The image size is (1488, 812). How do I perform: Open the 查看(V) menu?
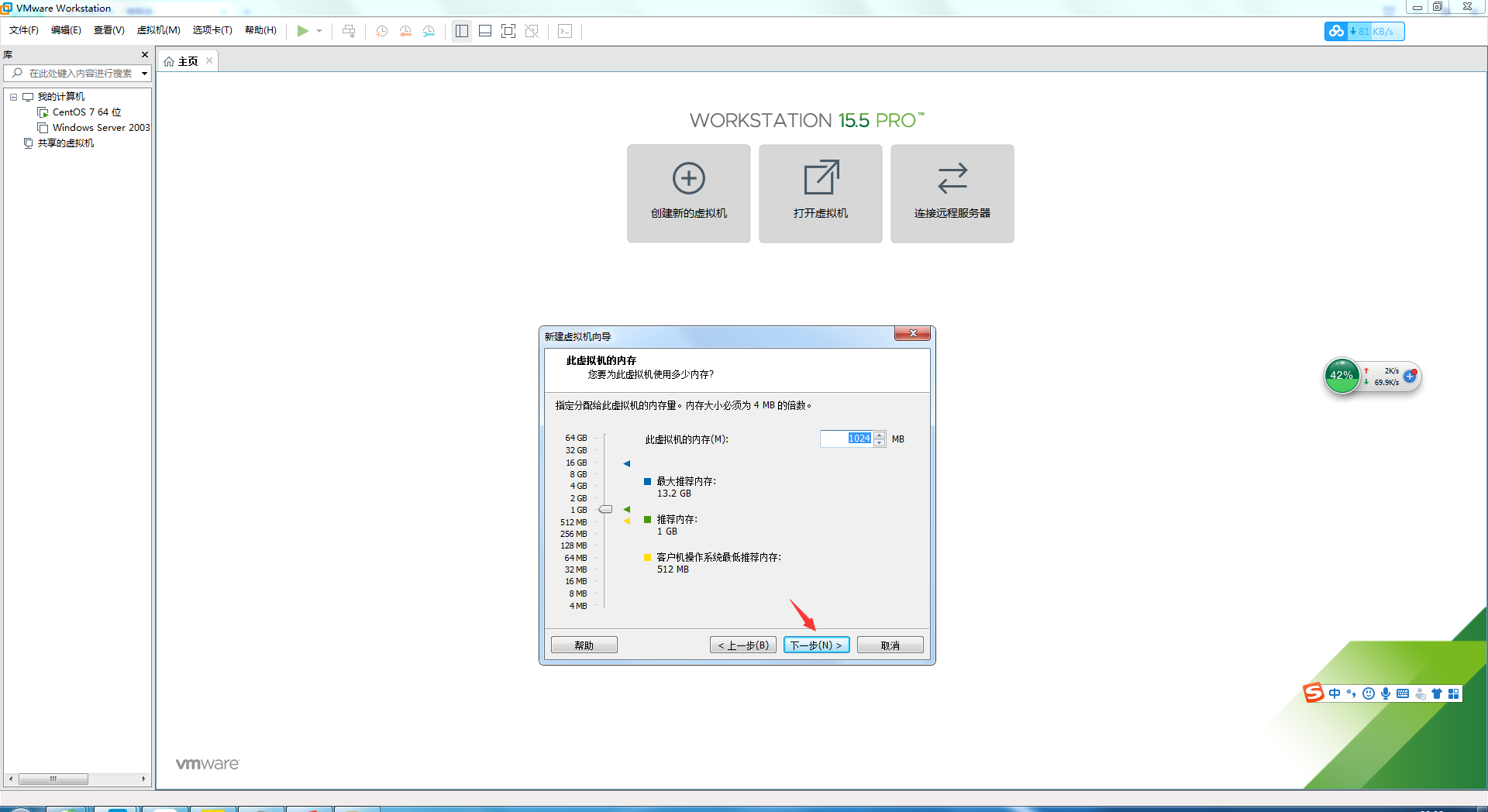coord(109,30)
